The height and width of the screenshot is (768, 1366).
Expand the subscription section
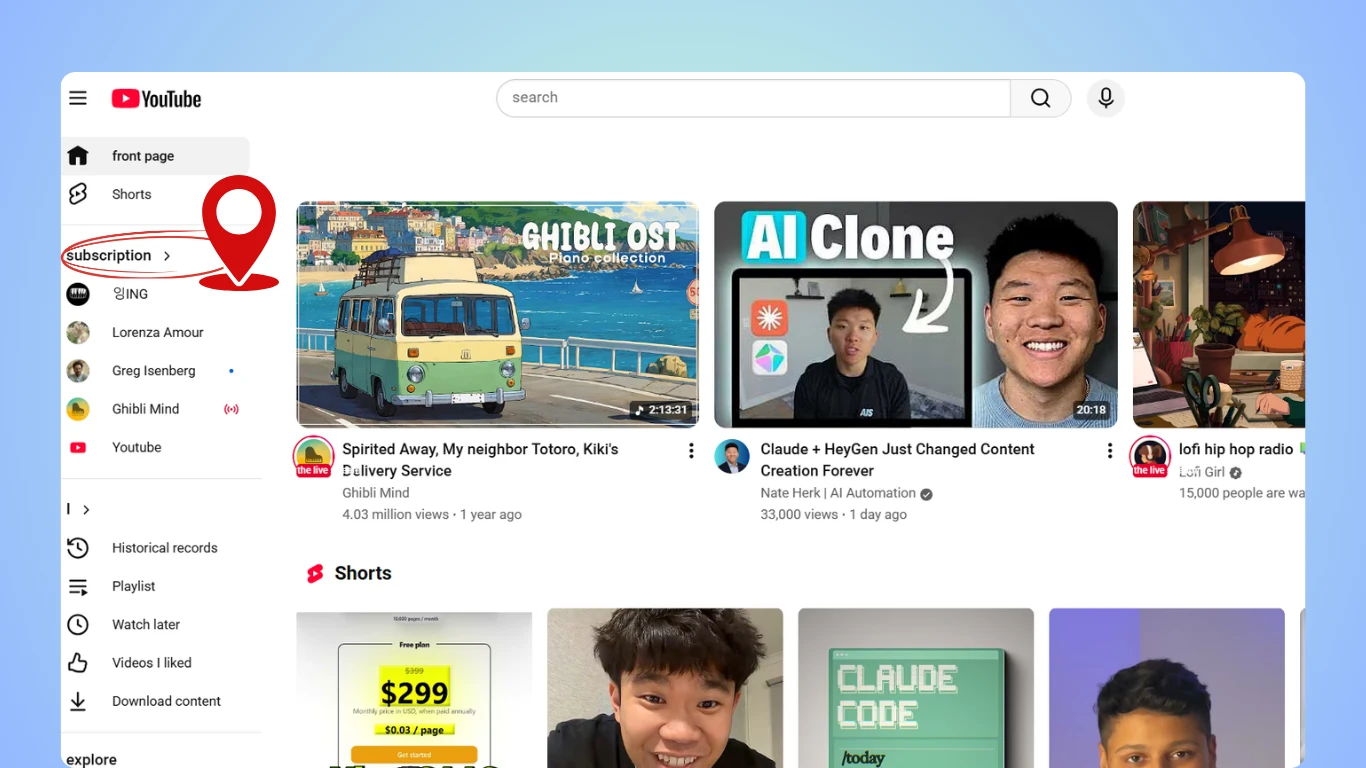110,255
